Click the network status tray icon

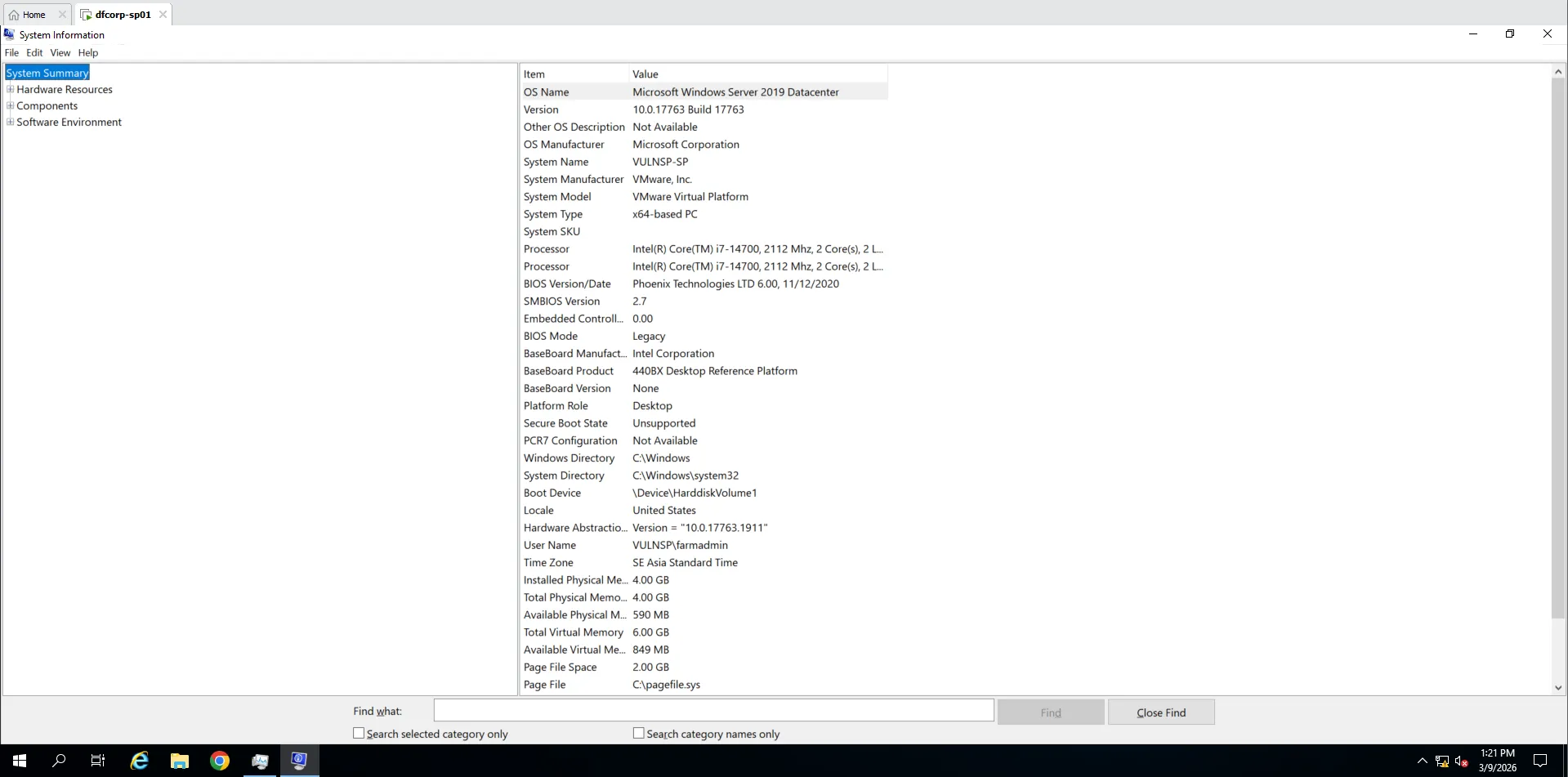[1442, 761]
